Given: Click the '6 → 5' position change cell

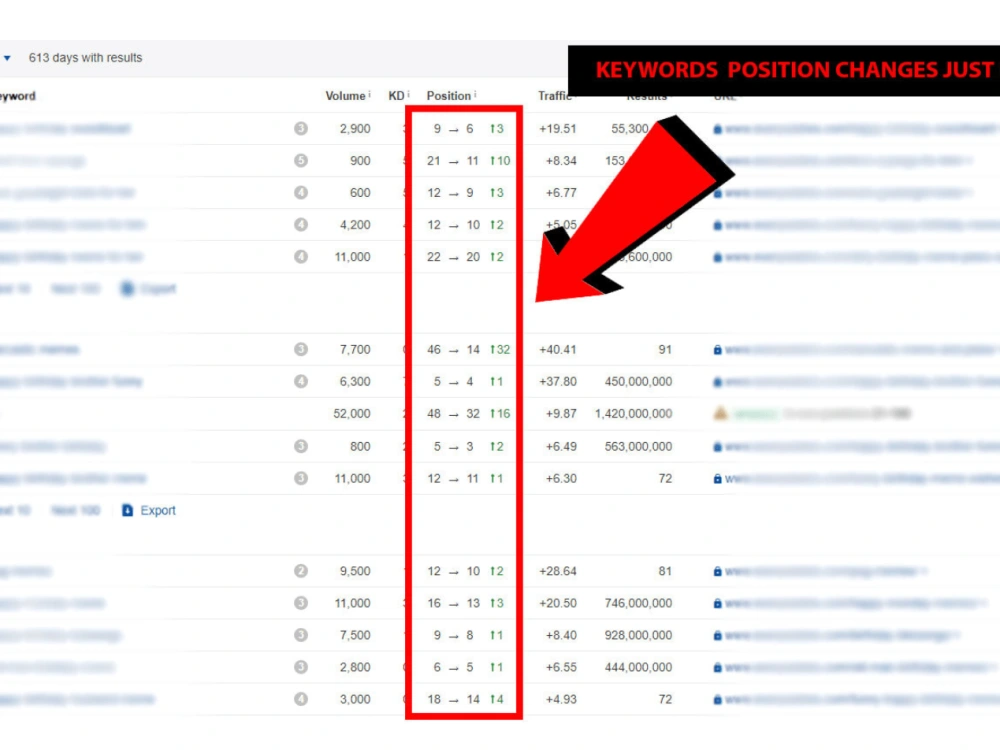Looking at the screenshot, I should point(467,667).
